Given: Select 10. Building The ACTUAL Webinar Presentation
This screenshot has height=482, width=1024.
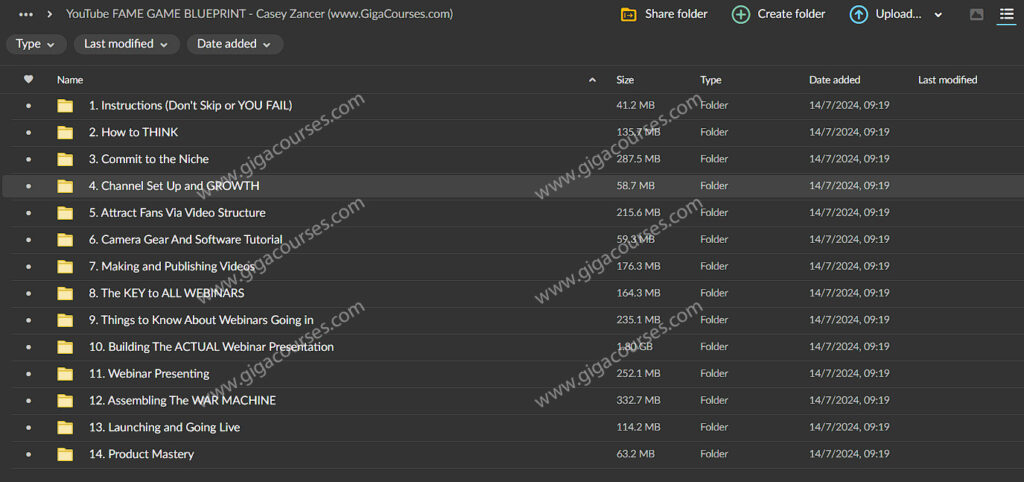Looking at the screenshot, I should [x=212, y=347].
